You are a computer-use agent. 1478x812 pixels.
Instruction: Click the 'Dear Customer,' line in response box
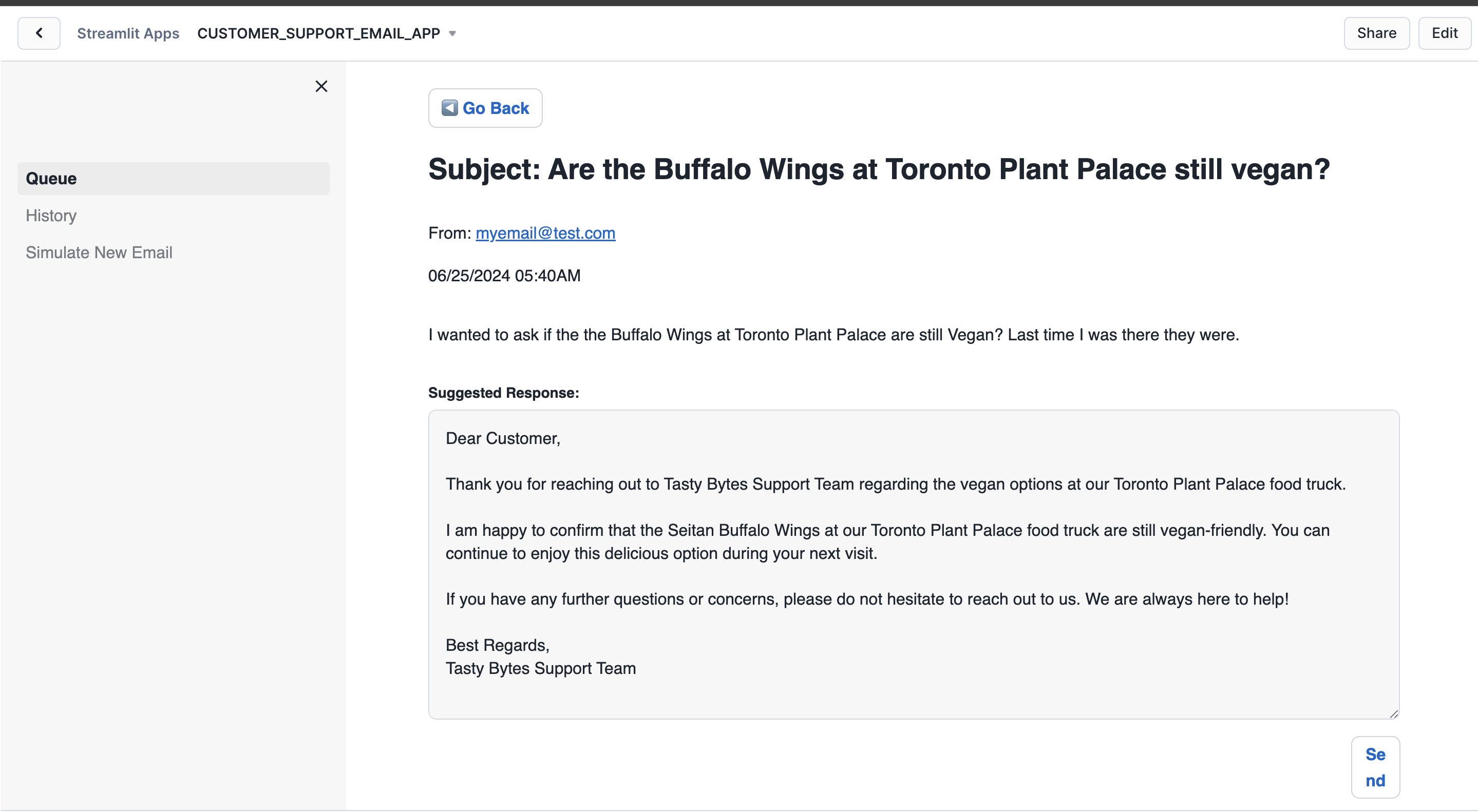click(503, 439)
